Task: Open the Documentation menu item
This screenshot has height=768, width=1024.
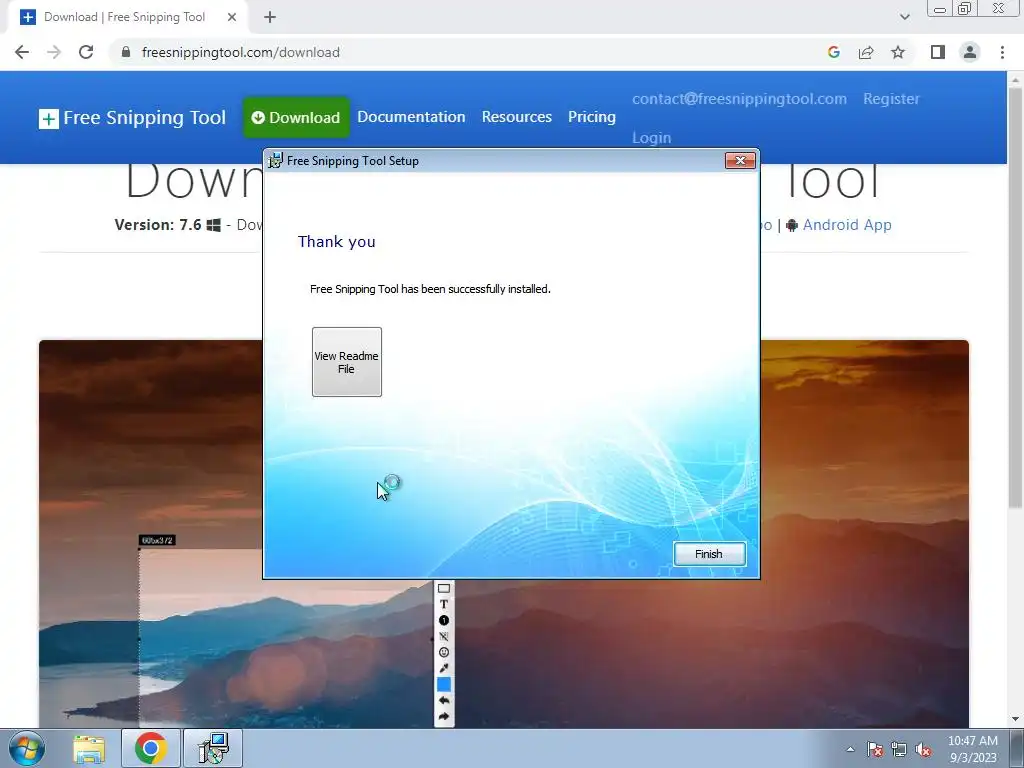Action: click(x=411, y=117)
